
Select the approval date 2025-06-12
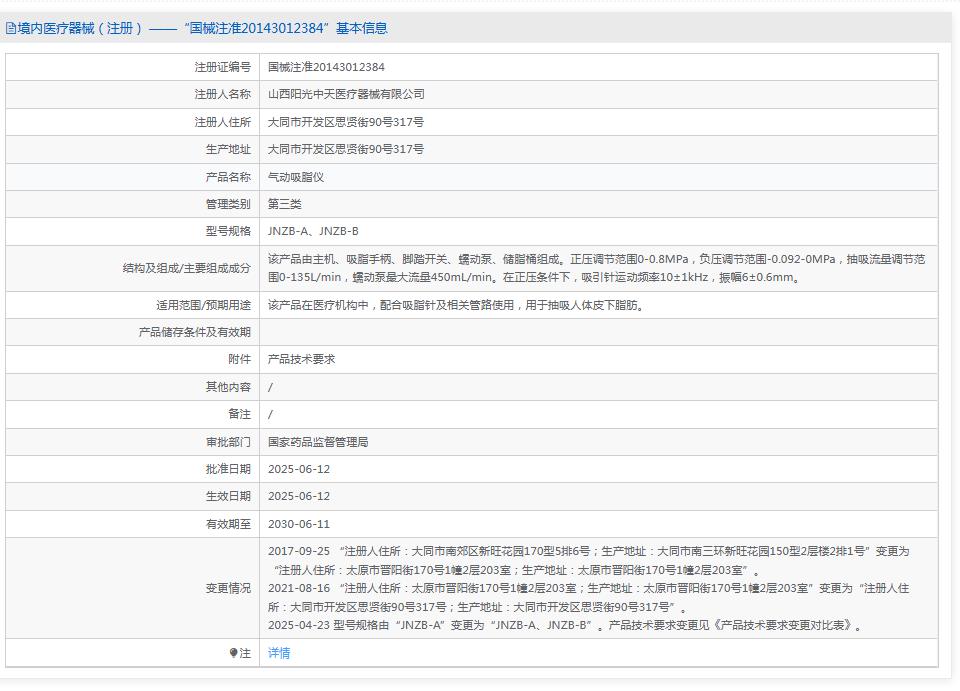pos(297,468)
